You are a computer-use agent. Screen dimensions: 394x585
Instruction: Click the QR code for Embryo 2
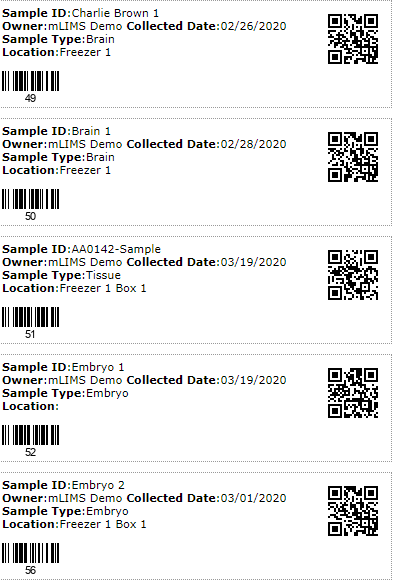click(x=353, y=511)
